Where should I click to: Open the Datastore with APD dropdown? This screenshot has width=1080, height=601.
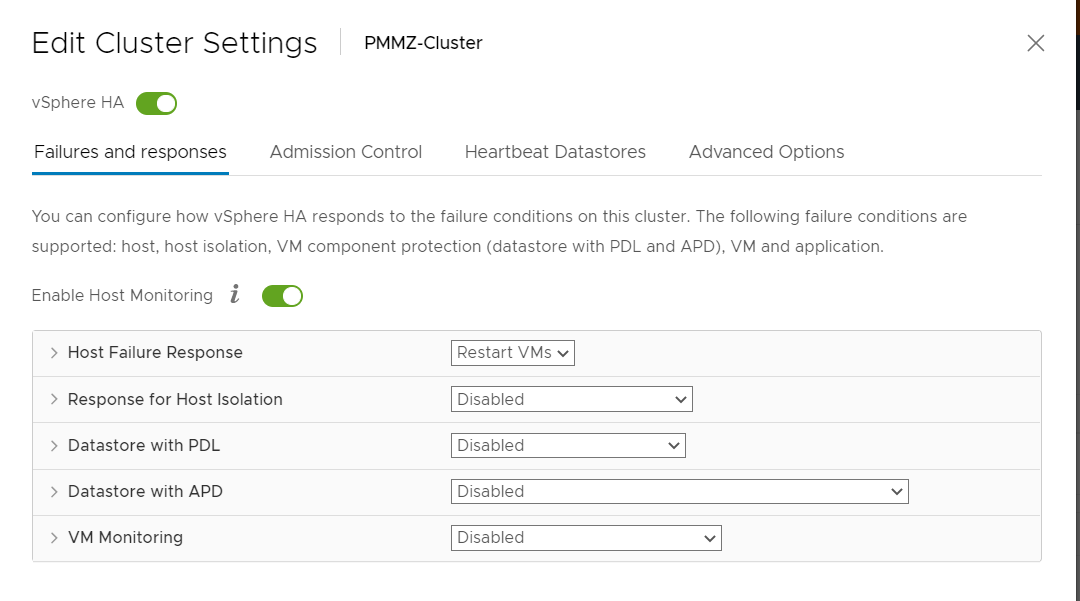pos(680,492)
